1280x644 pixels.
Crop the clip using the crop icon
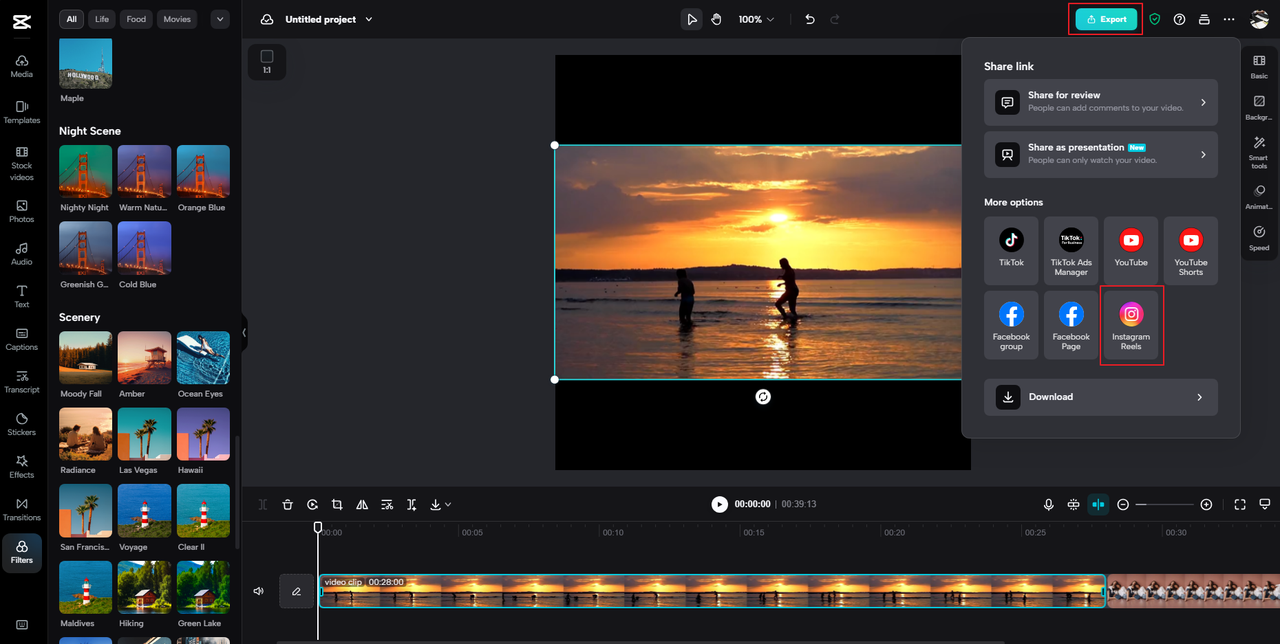(337, 505)
